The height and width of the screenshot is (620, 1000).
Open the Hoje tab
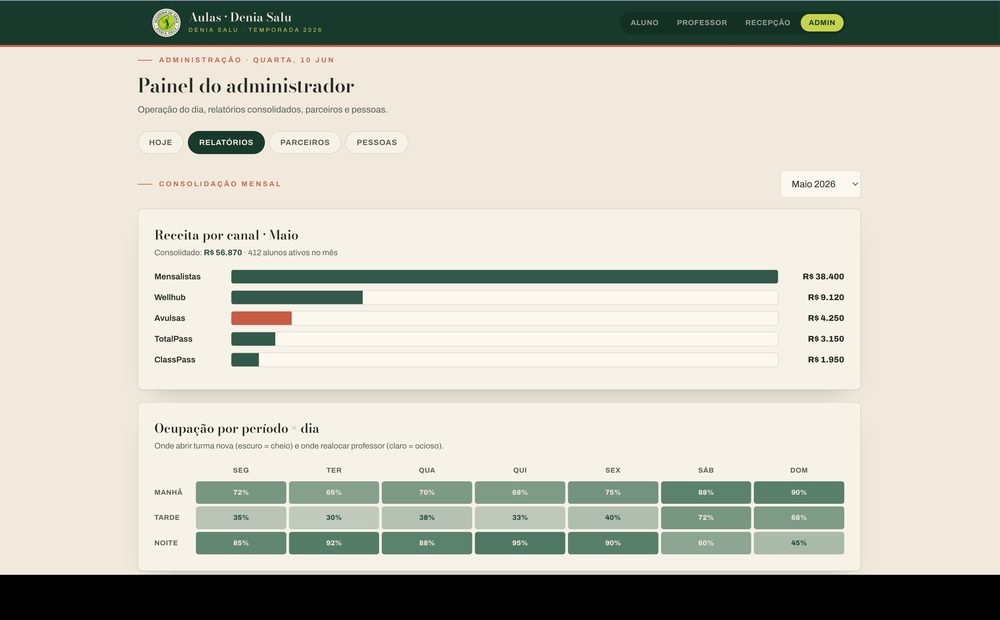161,142
